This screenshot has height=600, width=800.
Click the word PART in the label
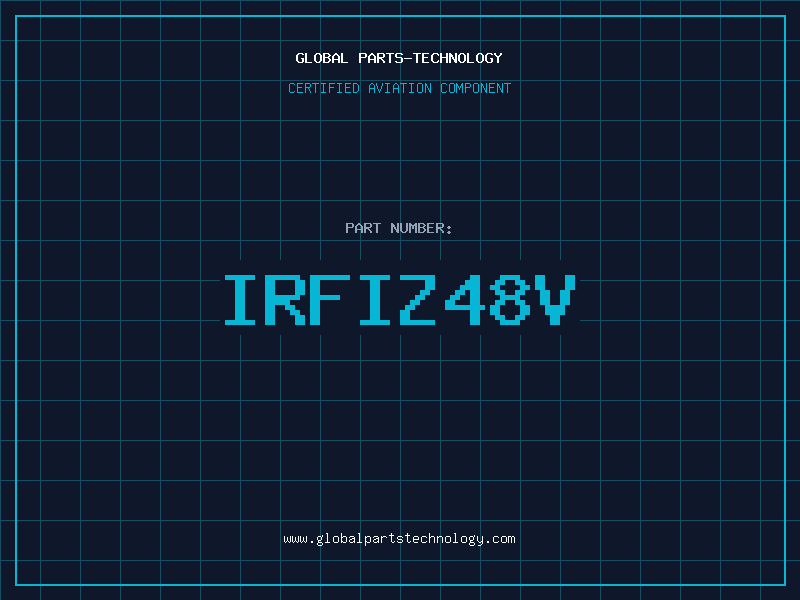tap(363, 228)
